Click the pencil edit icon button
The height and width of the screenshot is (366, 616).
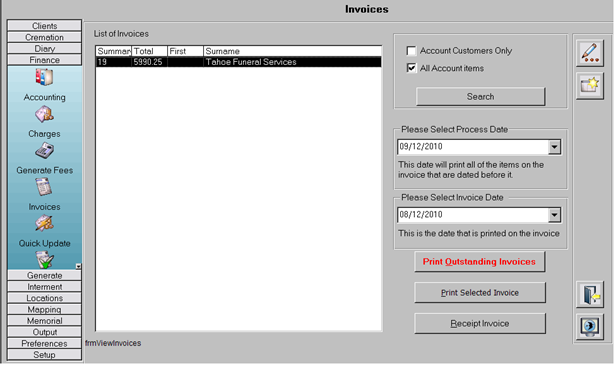pyautogui.click(x=590, y=53)
